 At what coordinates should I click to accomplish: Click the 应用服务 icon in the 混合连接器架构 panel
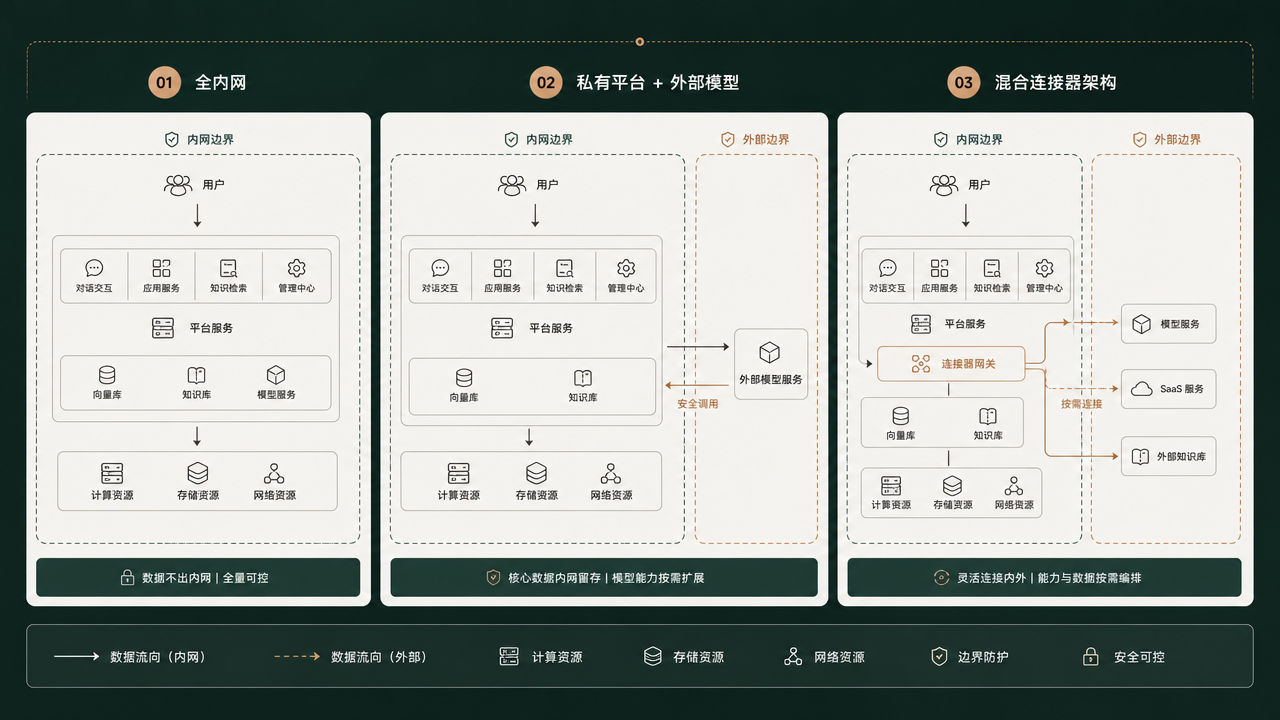coord(939,268)
